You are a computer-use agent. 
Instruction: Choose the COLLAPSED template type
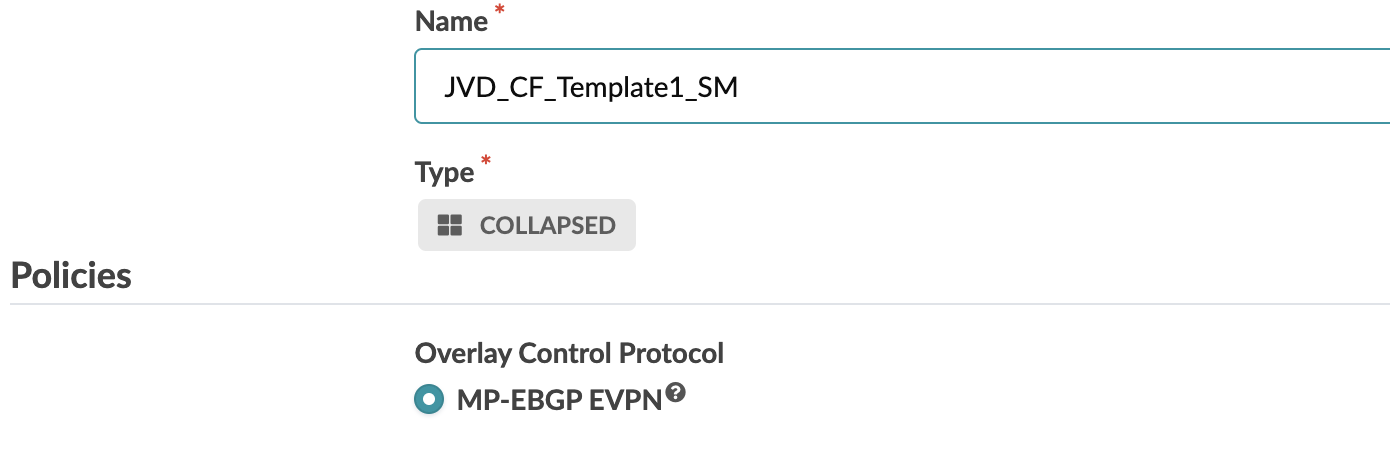click(527, 225)
